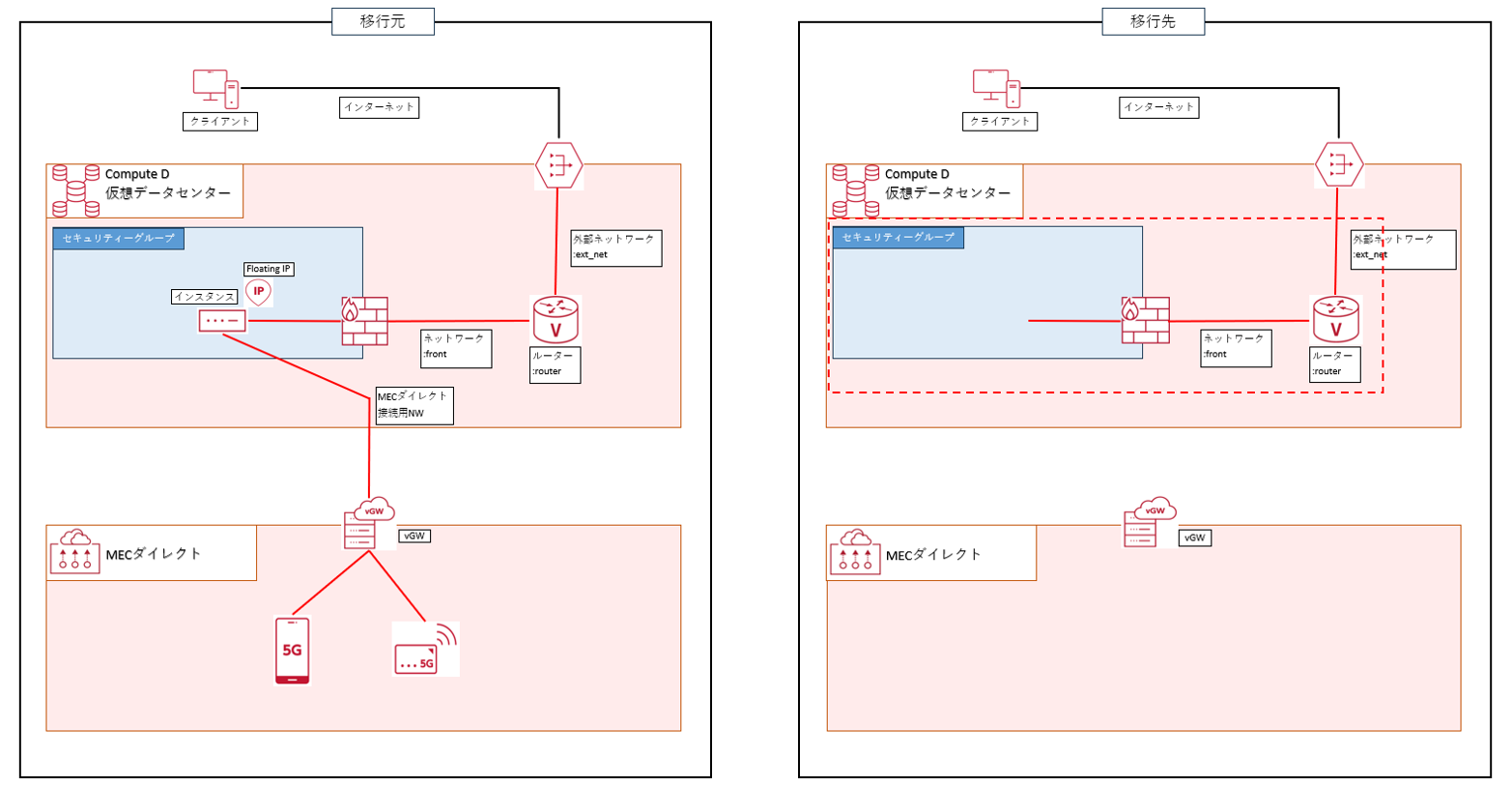Select the firewall icon in the destination diagram
Viewport: 1512px width, 785px height.
pos(1145,321)
